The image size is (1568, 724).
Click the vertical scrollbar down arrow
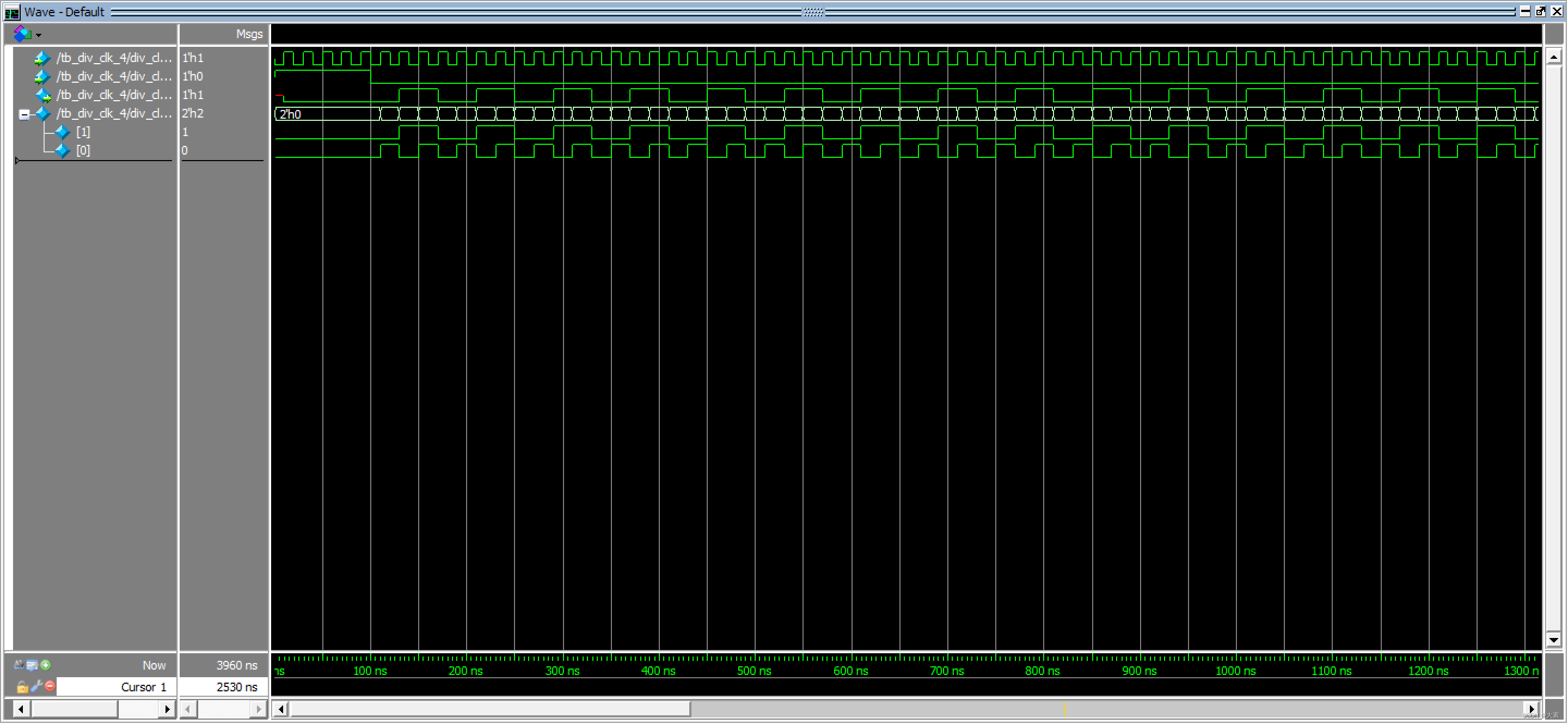tap(1553, 640)
